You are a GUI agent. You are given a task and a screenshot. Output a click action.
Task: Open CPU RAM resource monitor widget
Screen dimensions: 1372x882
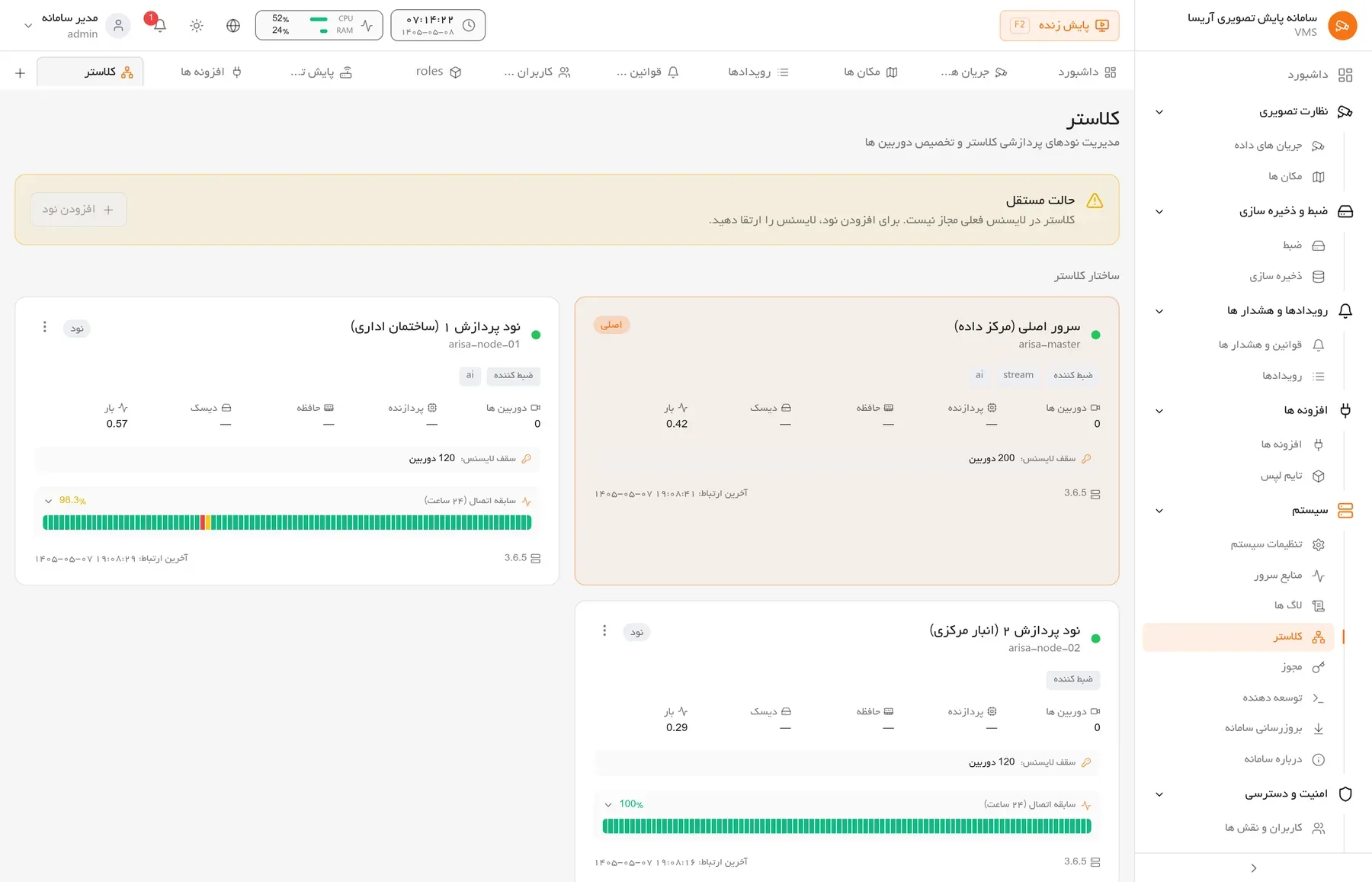tap(319, 25)
